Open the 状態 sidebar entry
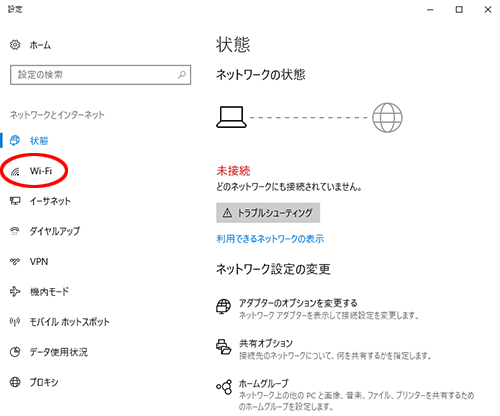The height and width of the screenshot is (416, 500). (39, 141)
